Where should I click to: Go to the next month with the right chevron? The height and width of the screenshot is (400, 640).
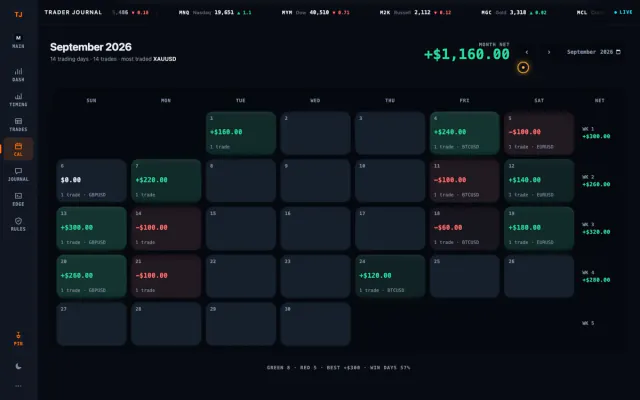tap(549, 52)
